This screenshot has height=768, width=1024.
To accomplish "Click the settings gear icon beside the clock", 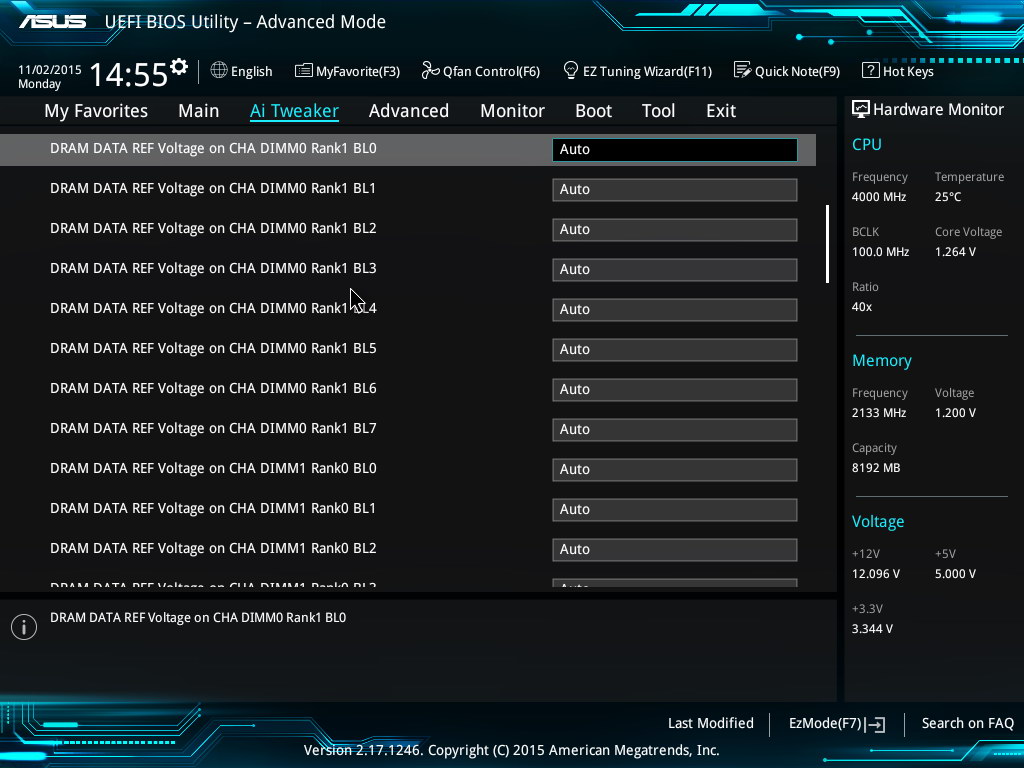I will coord(179,67).
